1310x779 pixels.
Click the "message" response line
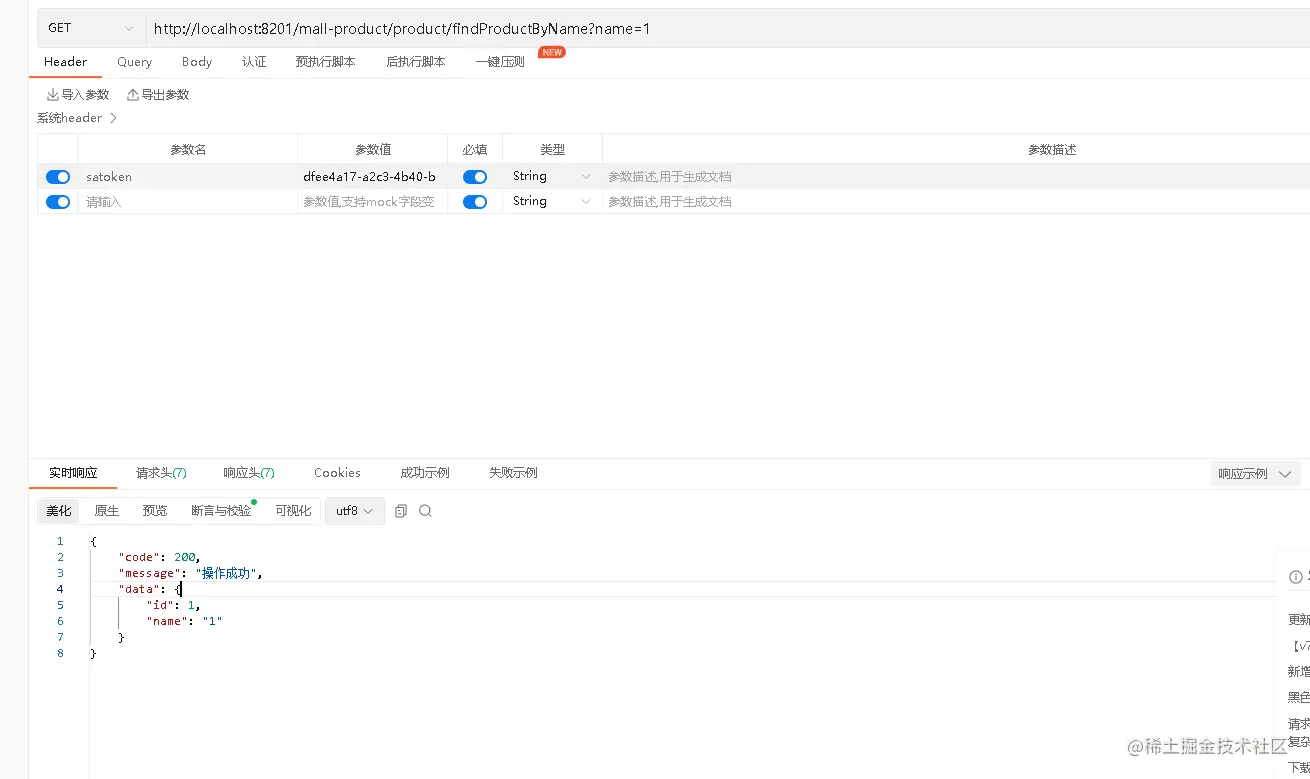coord(189,573)
